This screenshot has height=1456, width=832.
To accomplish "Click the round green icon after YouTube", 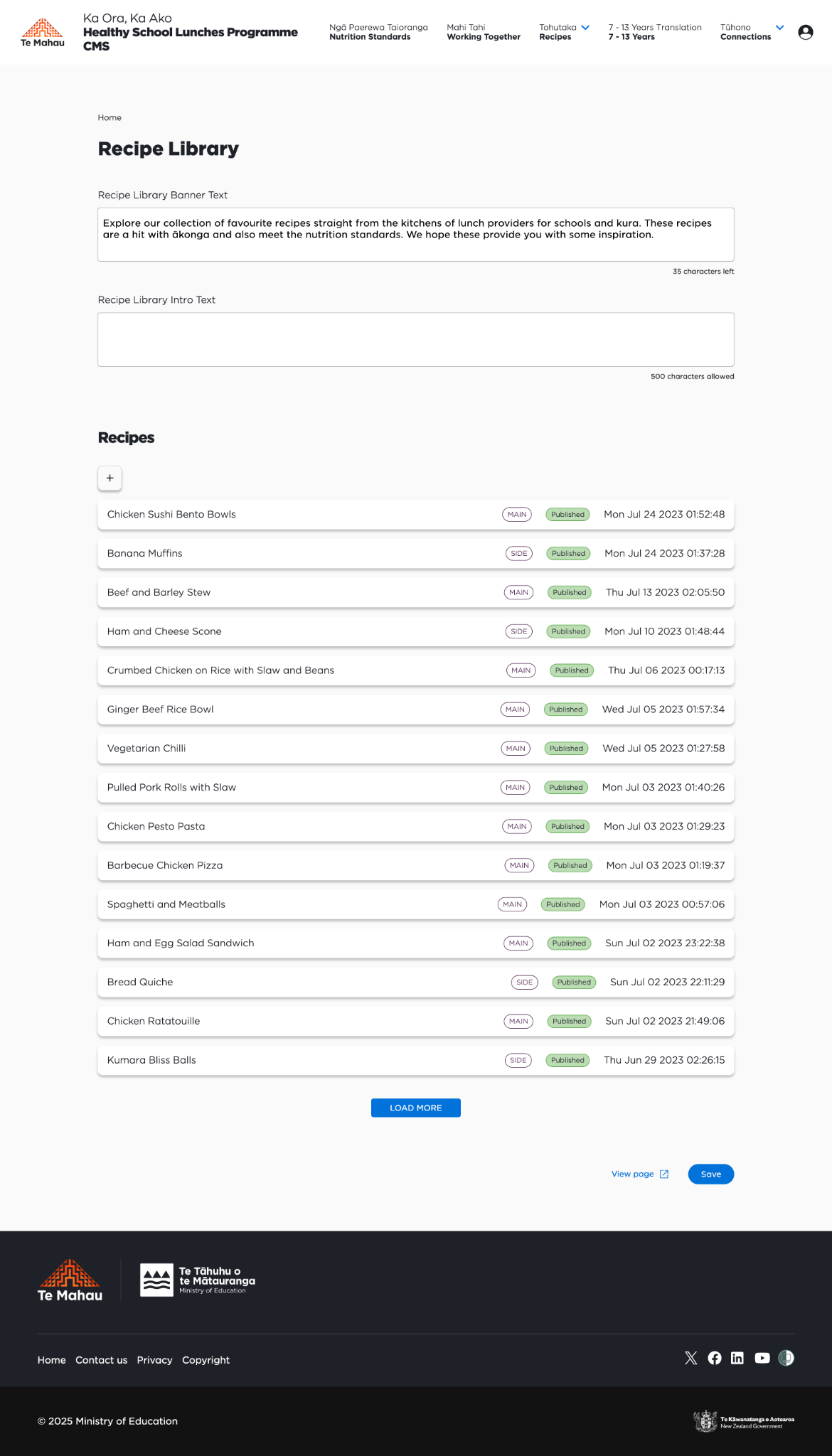I will click(x=786, y=1358).
